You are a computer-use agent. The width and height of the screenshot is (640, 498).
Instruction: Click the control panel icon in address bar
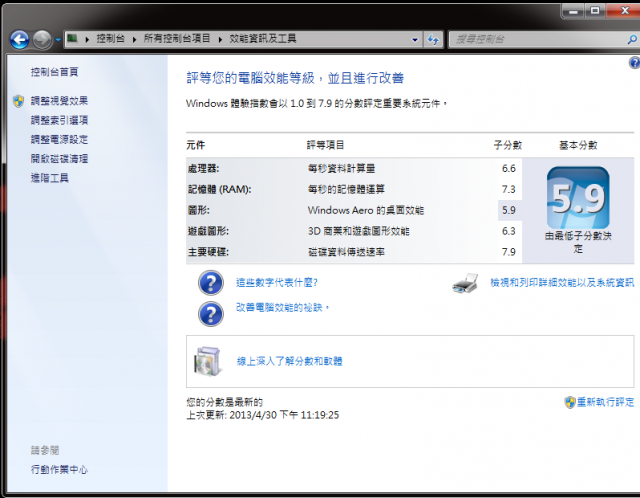[x=72, y=38]
